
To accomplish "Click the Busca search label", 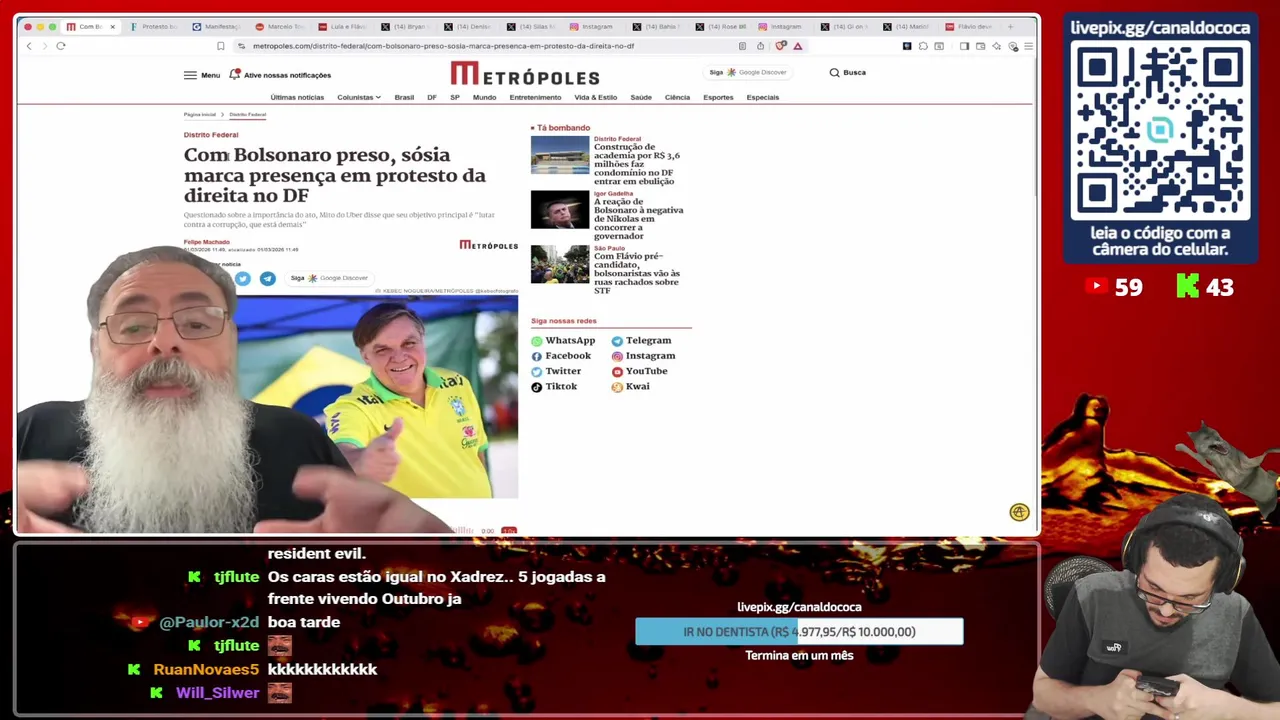I will tap(854, 72).
